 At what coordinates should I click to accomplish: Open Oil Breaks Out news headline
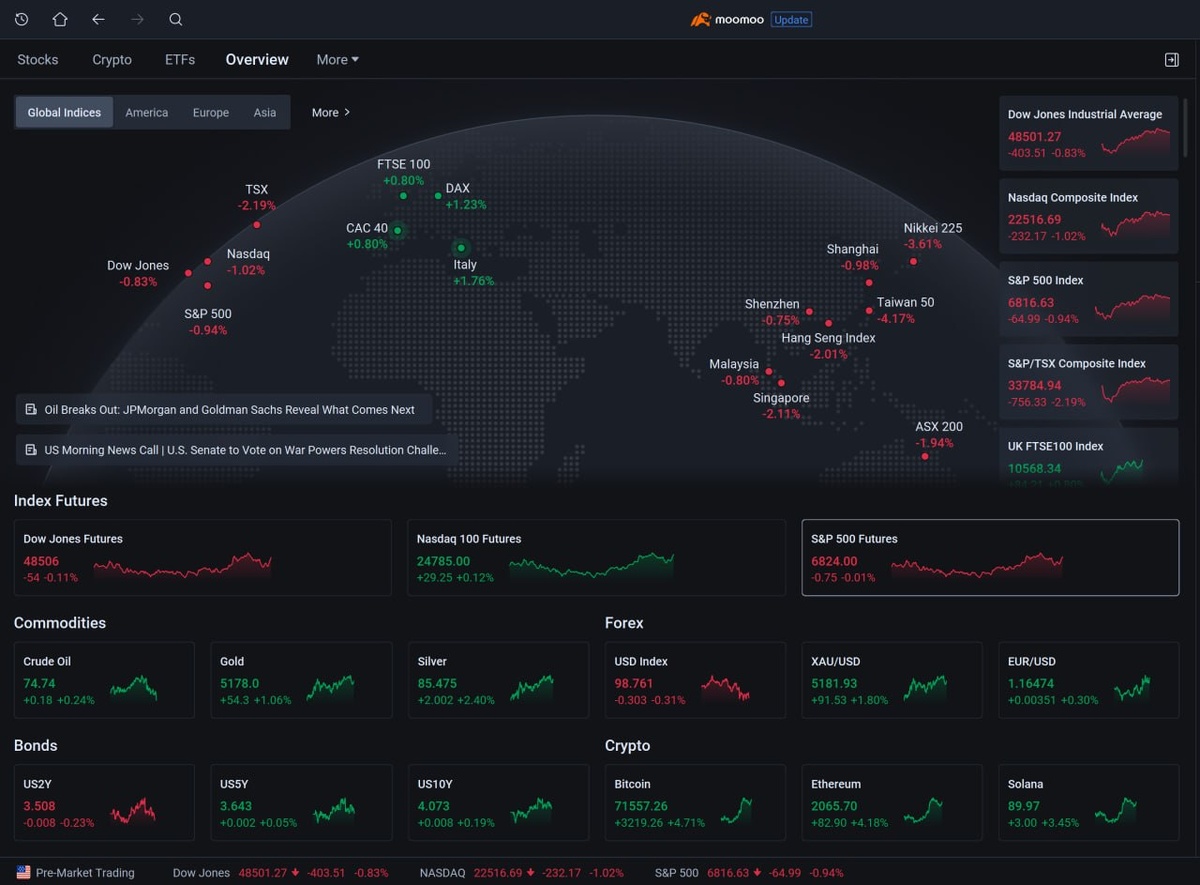(x=224, y=409)
